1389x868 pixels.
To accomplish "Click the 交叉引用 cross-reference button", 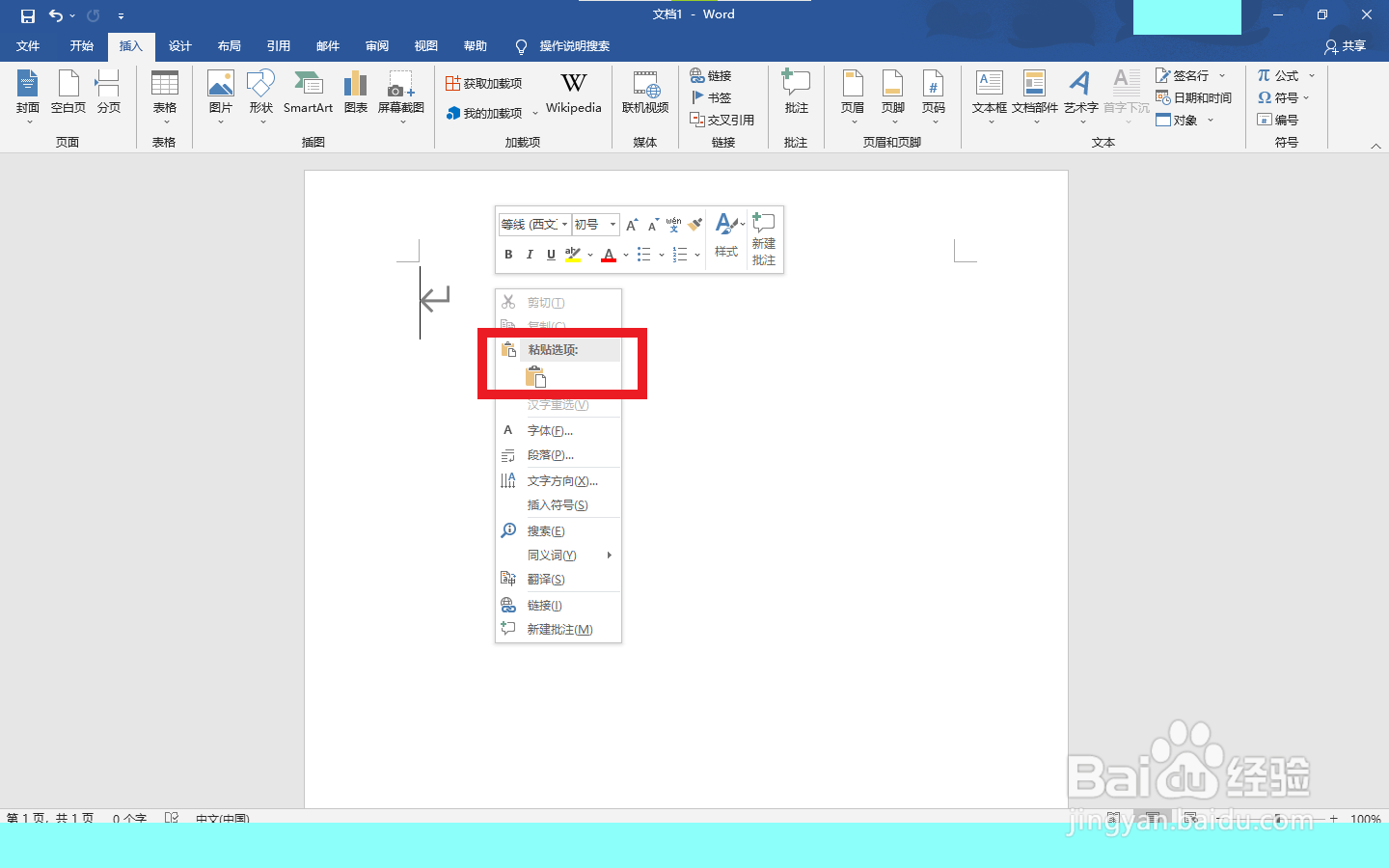I will [x=722, y=120].
